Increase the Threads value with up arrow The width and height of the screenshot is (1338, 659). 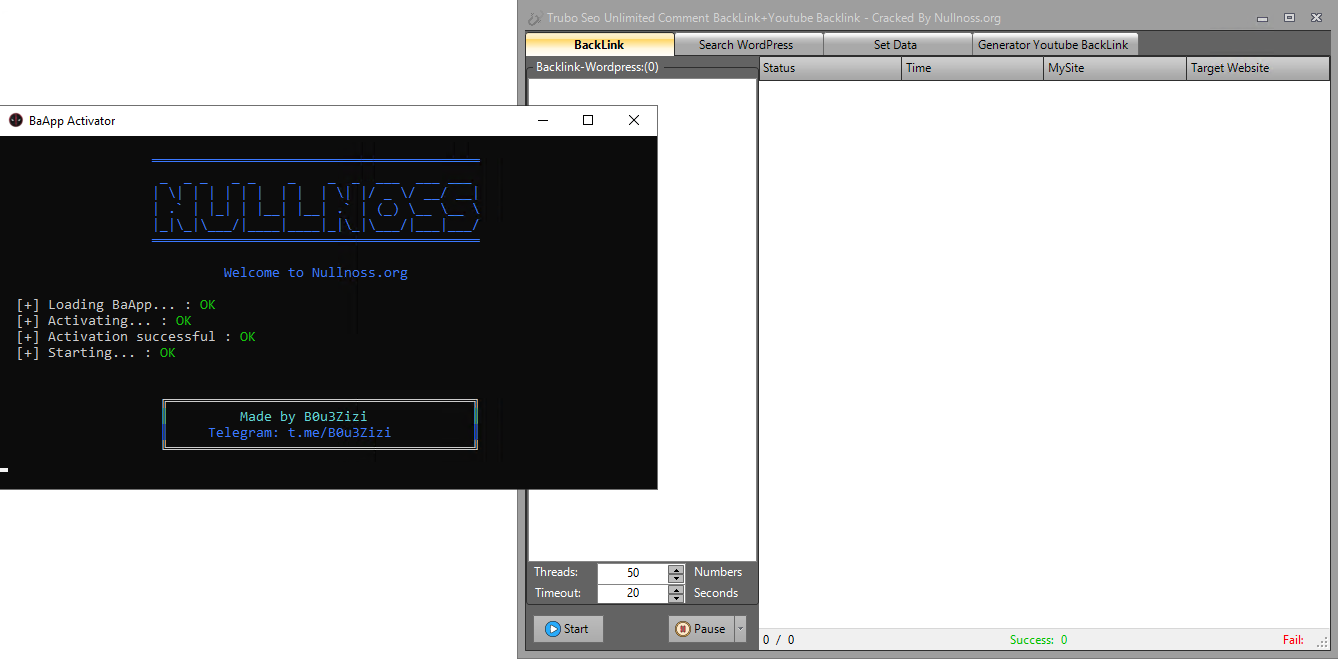pos(676,569)
